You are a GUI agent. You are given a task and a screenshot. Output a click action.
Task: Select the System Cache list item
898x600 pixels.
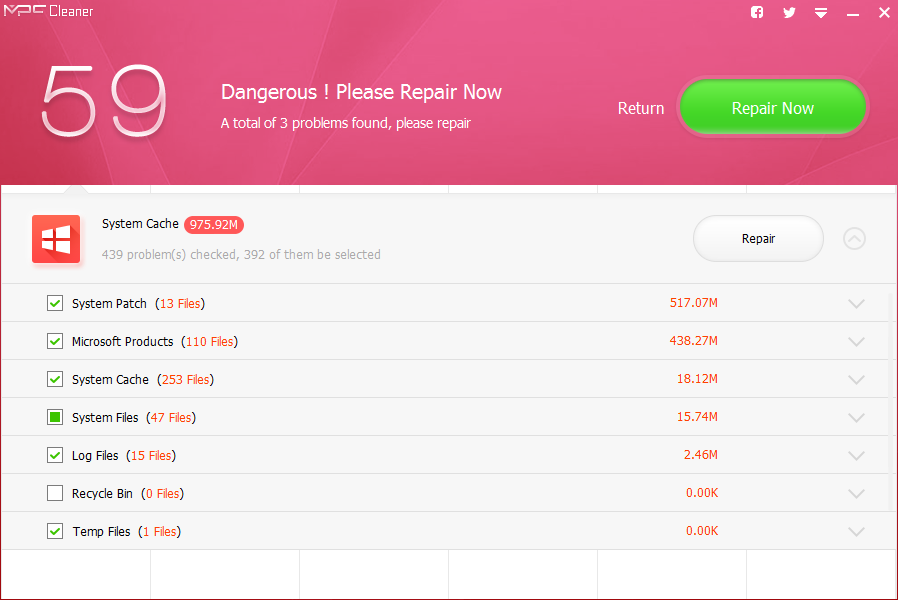110,380
